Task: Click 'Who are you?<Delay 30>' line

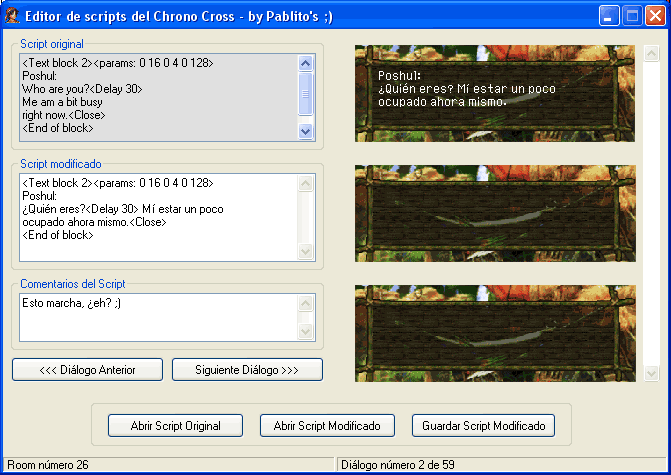Action: 82,89
